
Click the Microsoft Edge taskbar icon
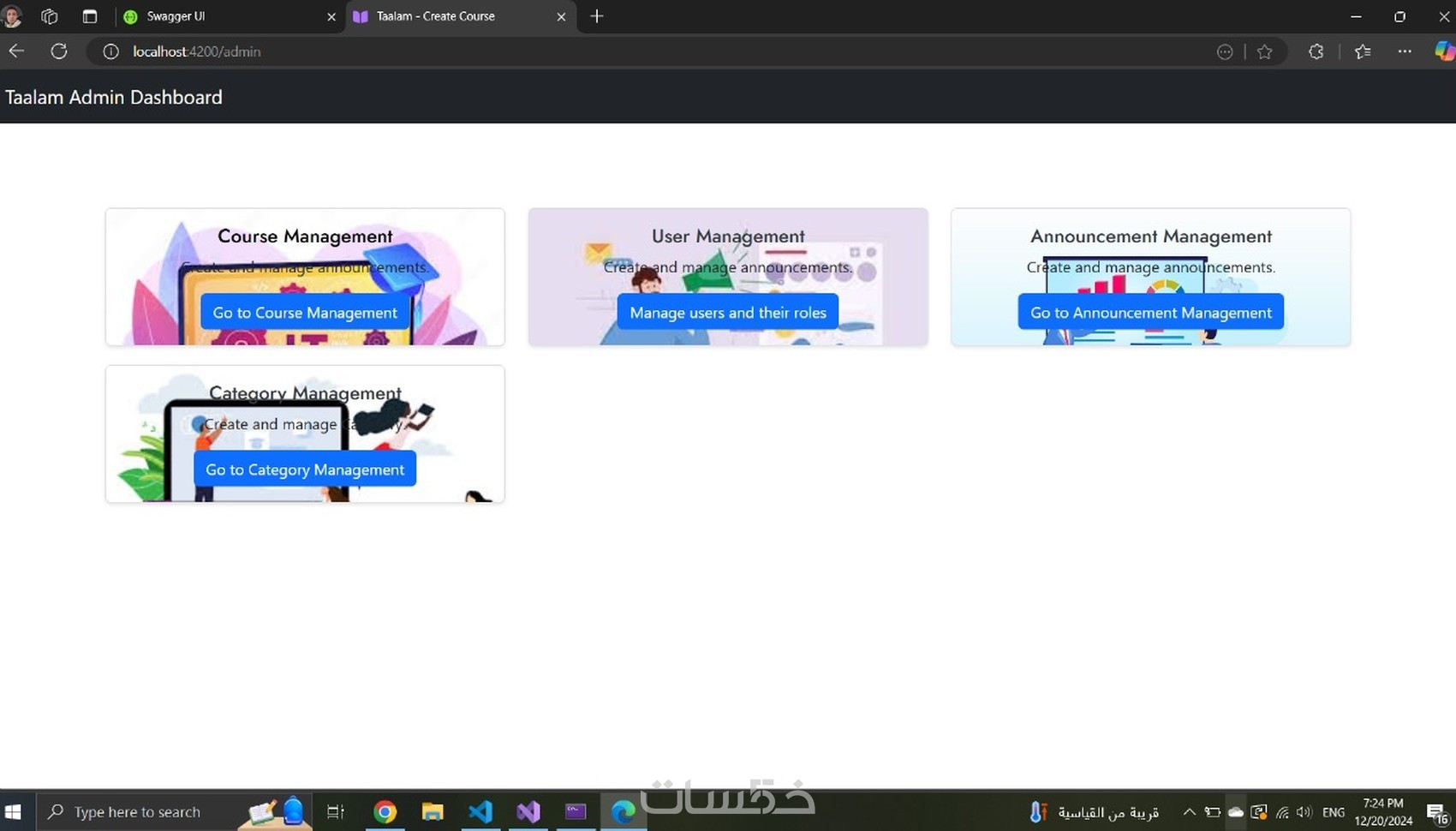tap(624, 811)
